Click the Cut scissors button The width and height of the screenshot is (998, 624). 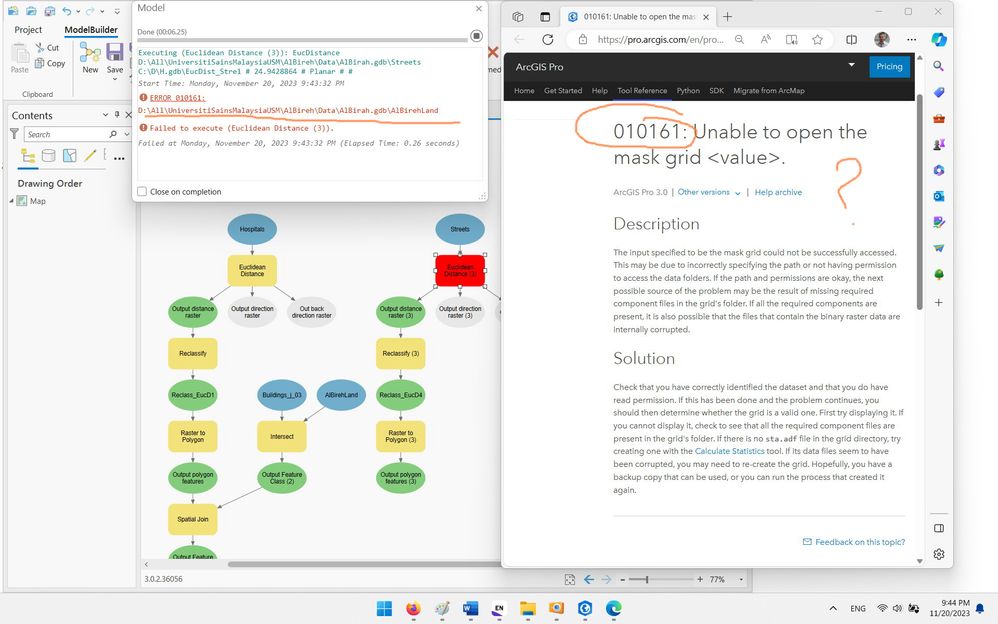click(x=46, y=48)
